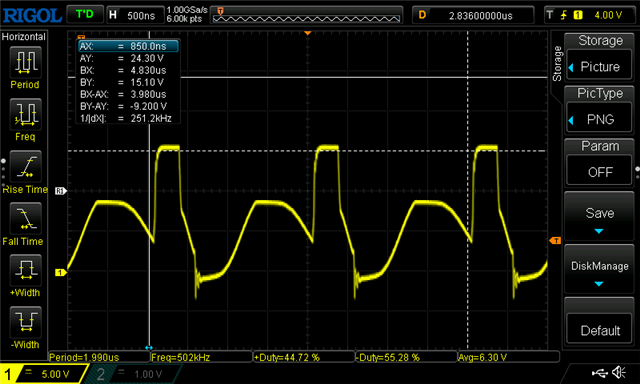Open the Horizontal measurement menu header
640x384 pixels.
(24, 37)
